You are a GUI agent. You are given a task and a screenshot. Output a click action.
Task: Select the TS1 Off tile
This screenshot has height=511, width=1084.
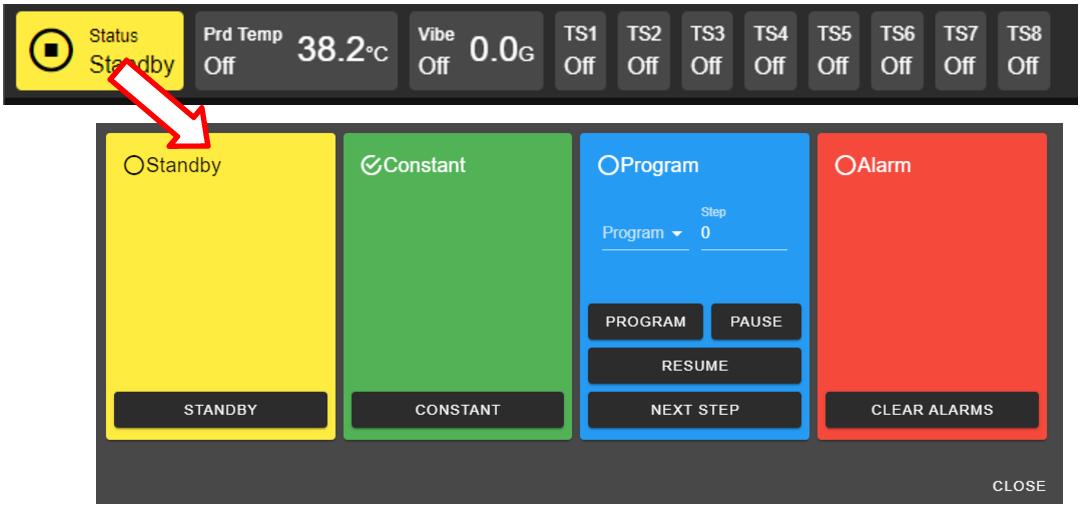coord(580,50)
